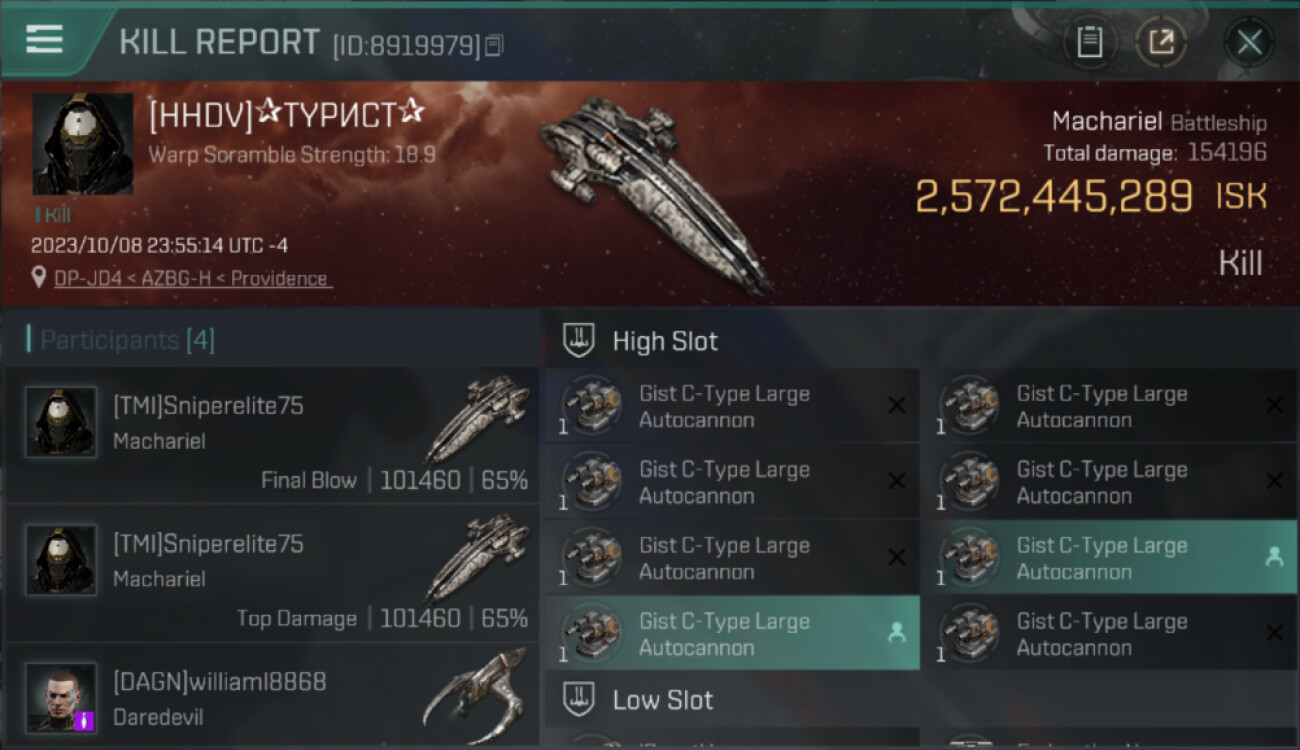The width and height of the screenshot is (1300, 750).
Task: Open Top Damage participant Sniperelite75 portrait
Action: pos(61,560)
